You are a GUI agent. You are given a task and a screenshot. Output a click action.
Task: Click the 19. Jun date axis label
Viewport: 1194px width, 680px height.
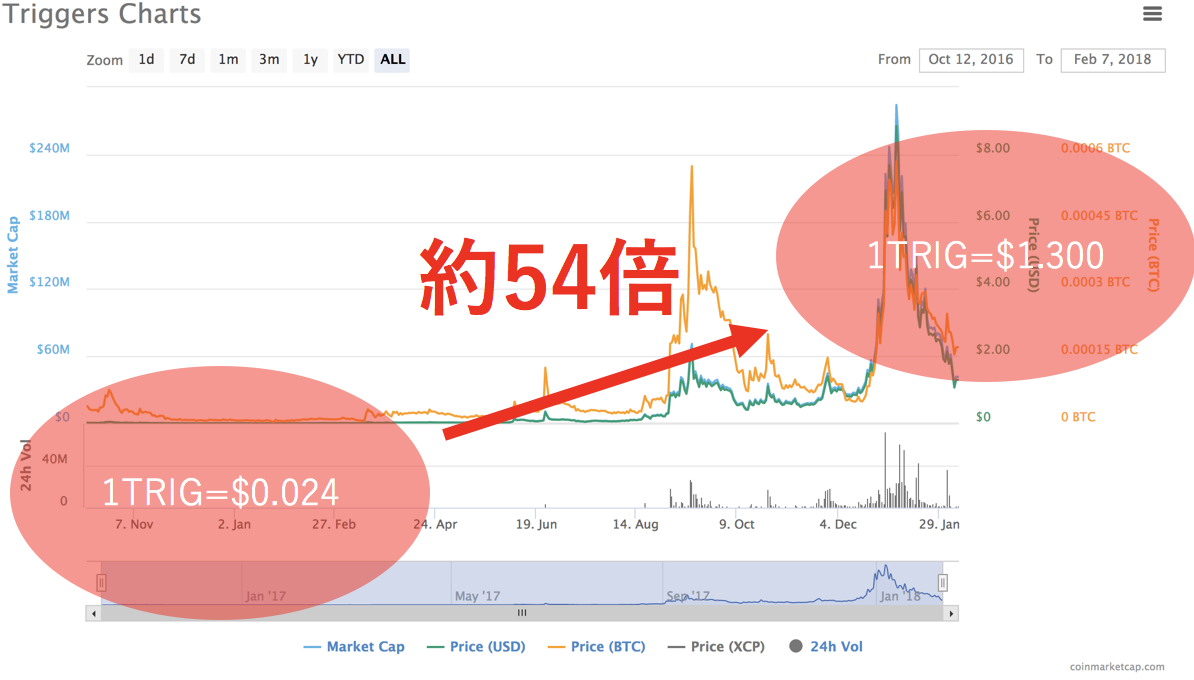pos(536,524)
